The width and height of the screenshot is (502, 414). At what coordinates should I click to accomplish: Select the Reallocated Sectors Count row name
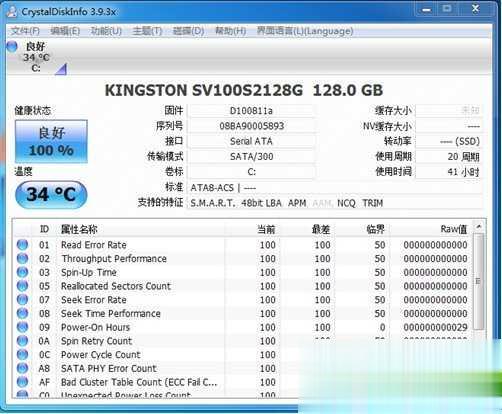point(116,286)
